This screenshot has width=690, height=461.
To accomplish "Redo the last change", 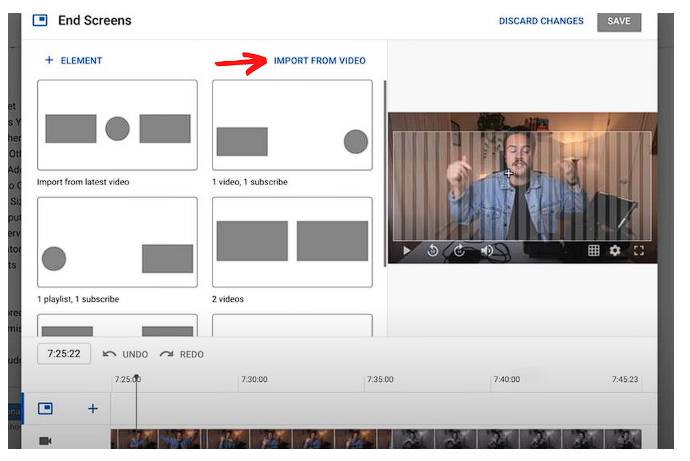I will 182,354.
